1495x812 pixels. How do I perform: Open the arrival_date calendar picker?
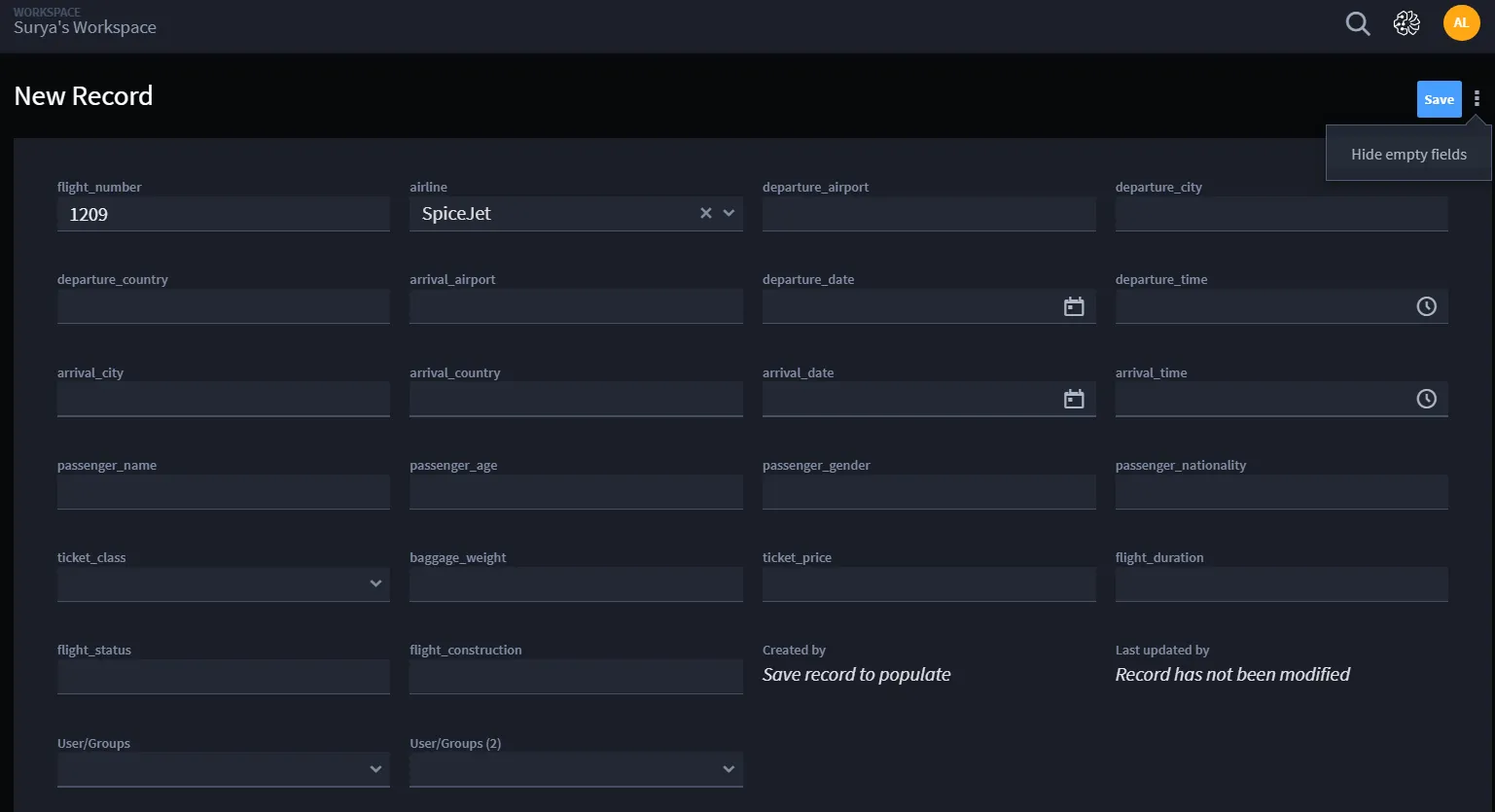pos(1074,399)
